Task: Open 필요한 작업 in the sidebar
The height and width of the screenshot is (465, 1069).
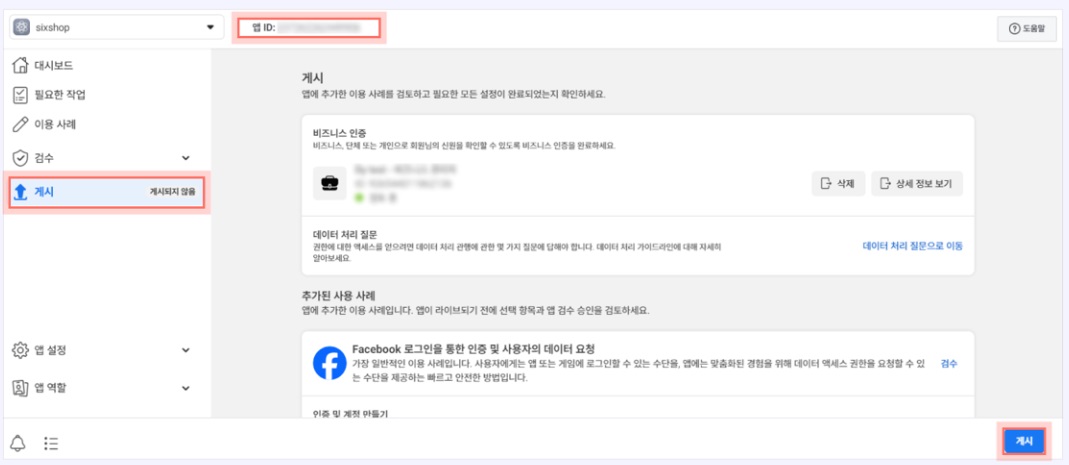Action: 60,95
